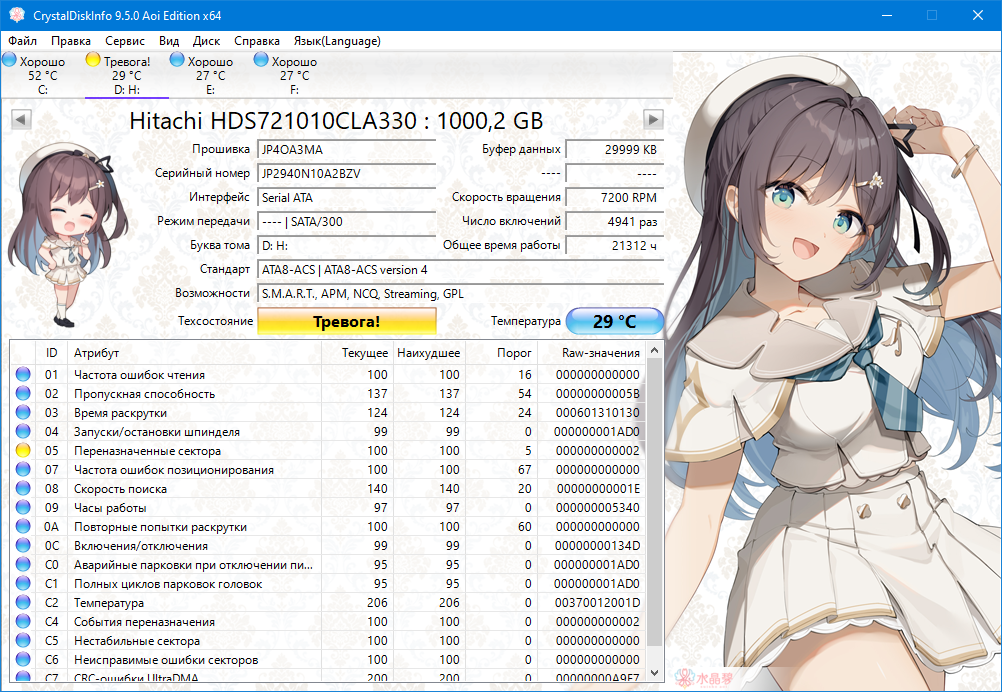
Task: Open the Язык(Language) menu
Action: (x=337, y=41)
